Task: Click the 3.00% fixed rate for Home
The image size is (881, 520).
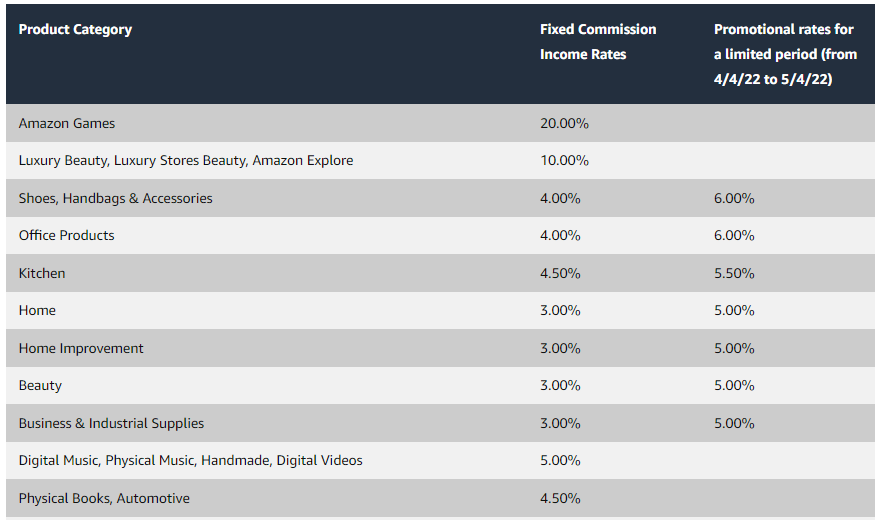Action: (560, 310)
